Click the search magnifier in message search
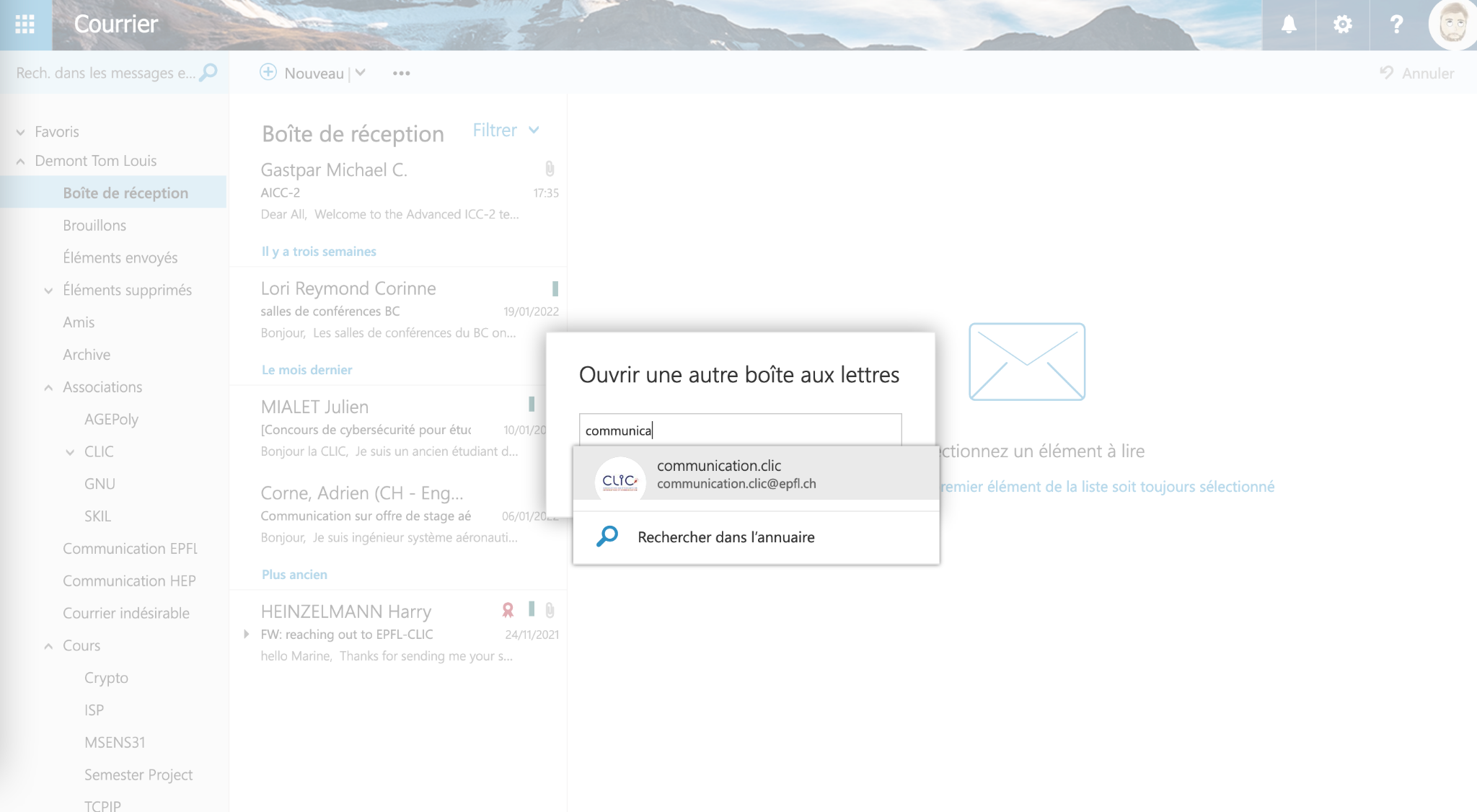 [x=208, y=72]
